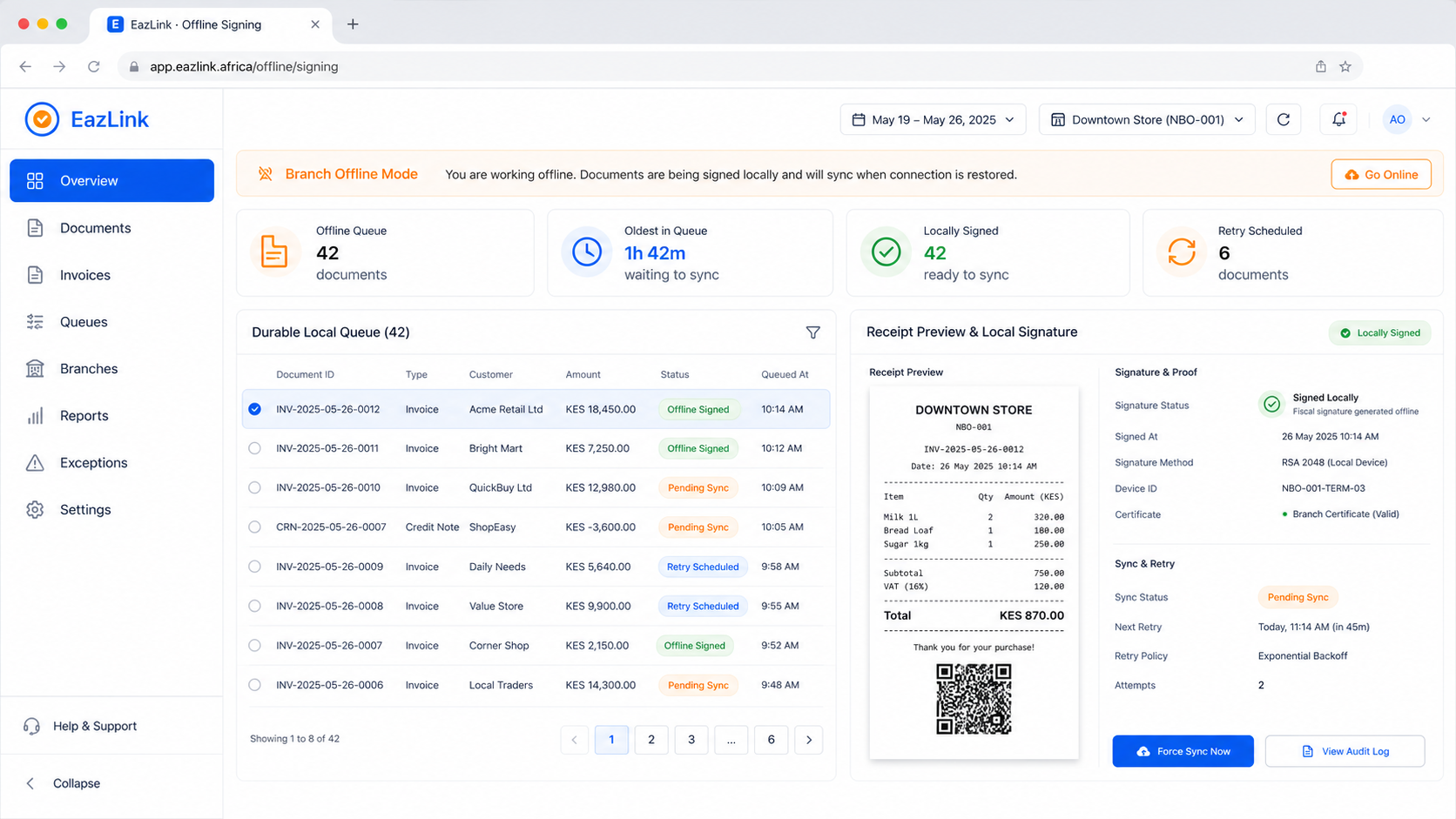The image size is (1456, 819).
Task: Click the offline mode cloud-slash icon
Action: (266, 174)
